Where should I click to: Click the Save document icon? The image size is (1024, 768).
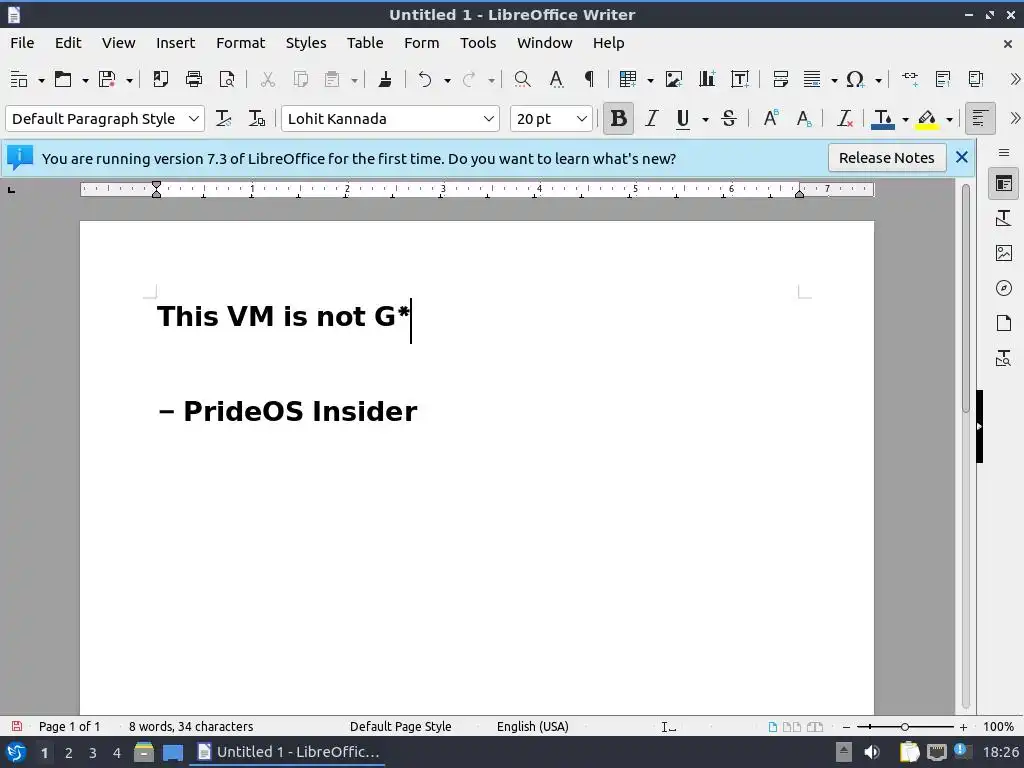[x=107, y=80]
